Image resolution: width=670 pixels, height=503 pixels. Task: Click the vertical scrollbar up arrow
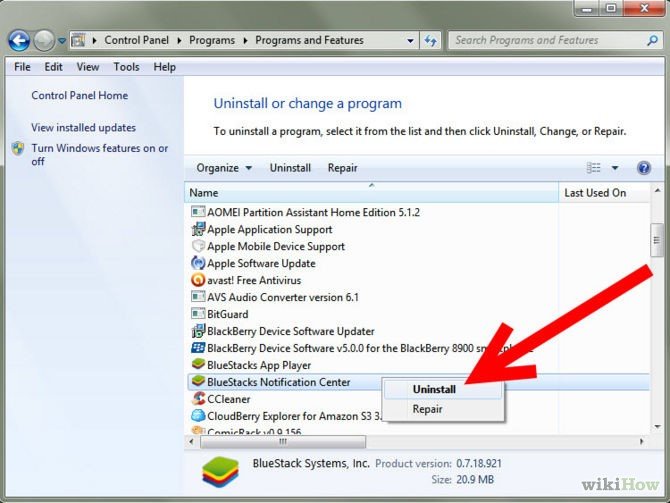(x=657, y=191)
